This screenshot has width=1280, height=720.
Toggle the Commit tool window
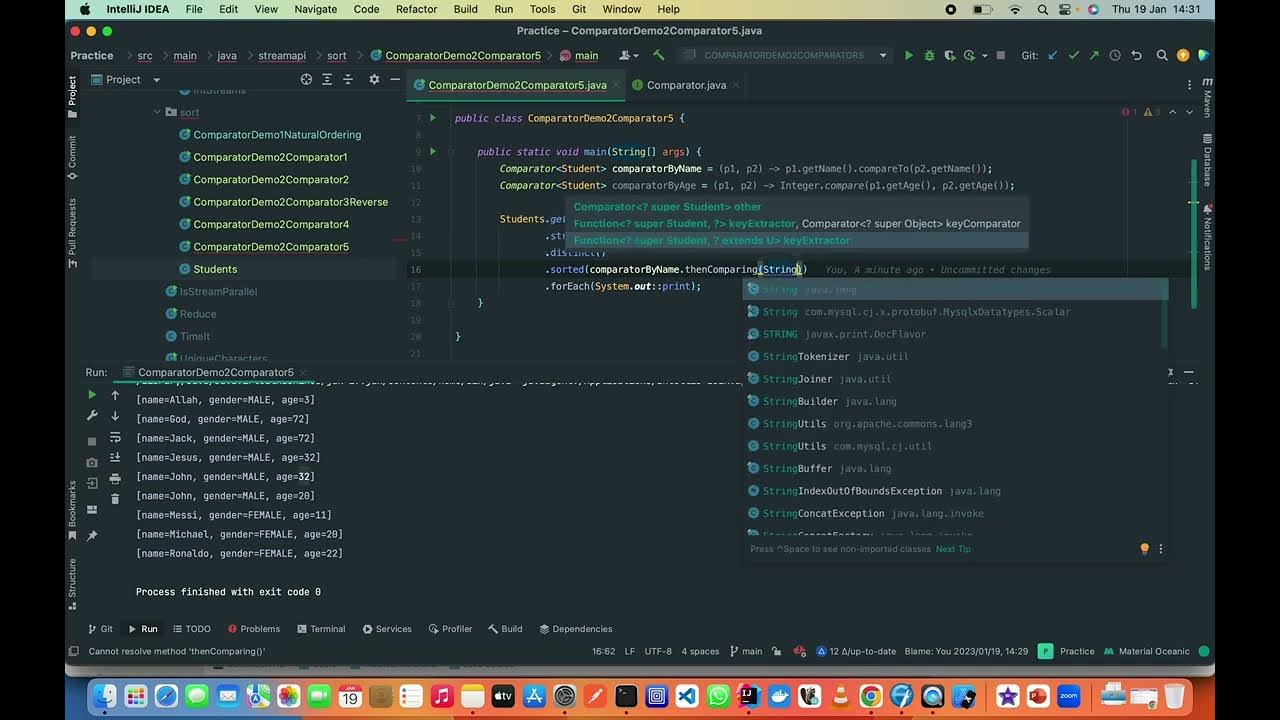(72, 158)
